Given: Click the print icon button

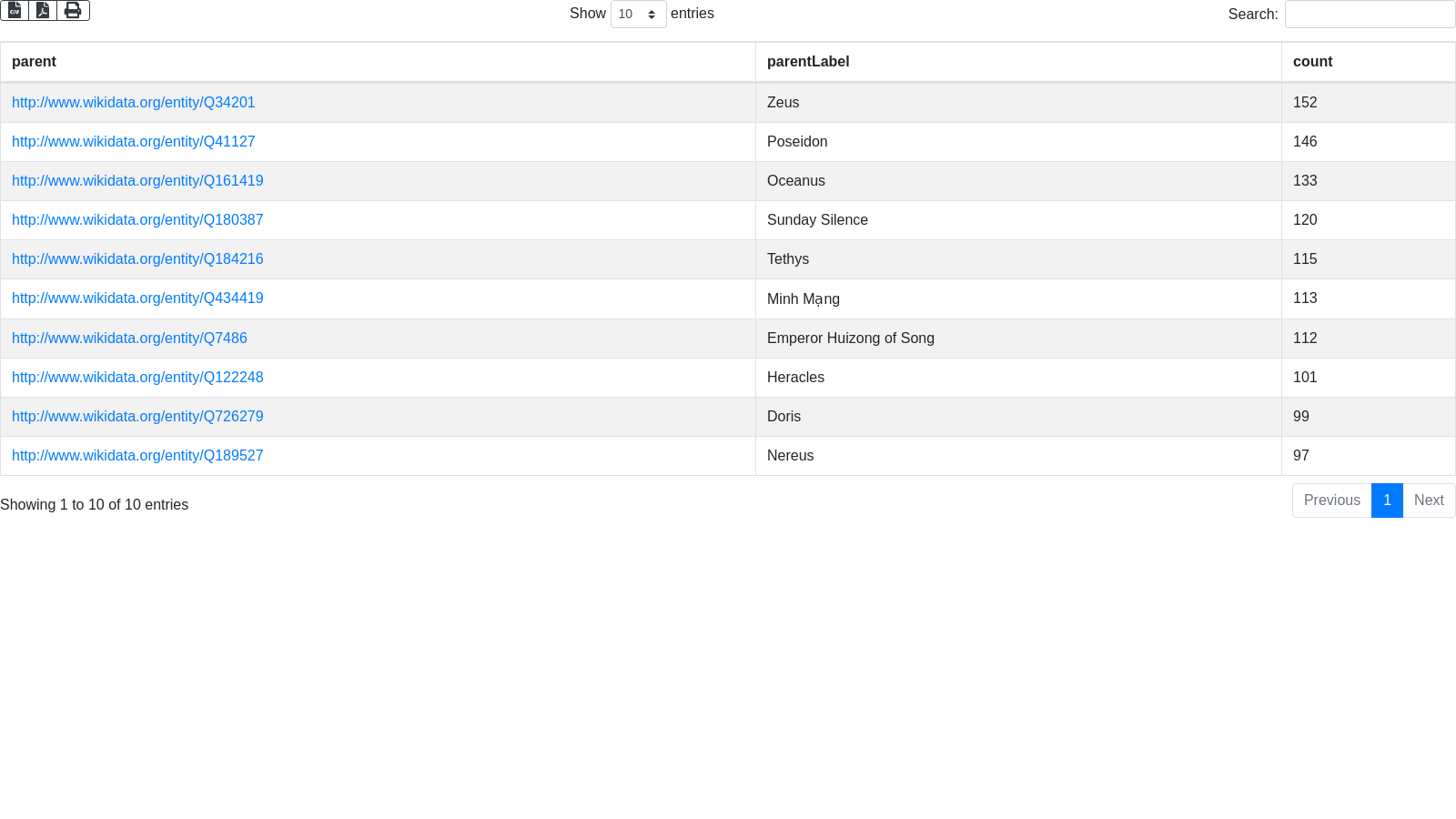Looking at the screenshot, I should (73, 10).
